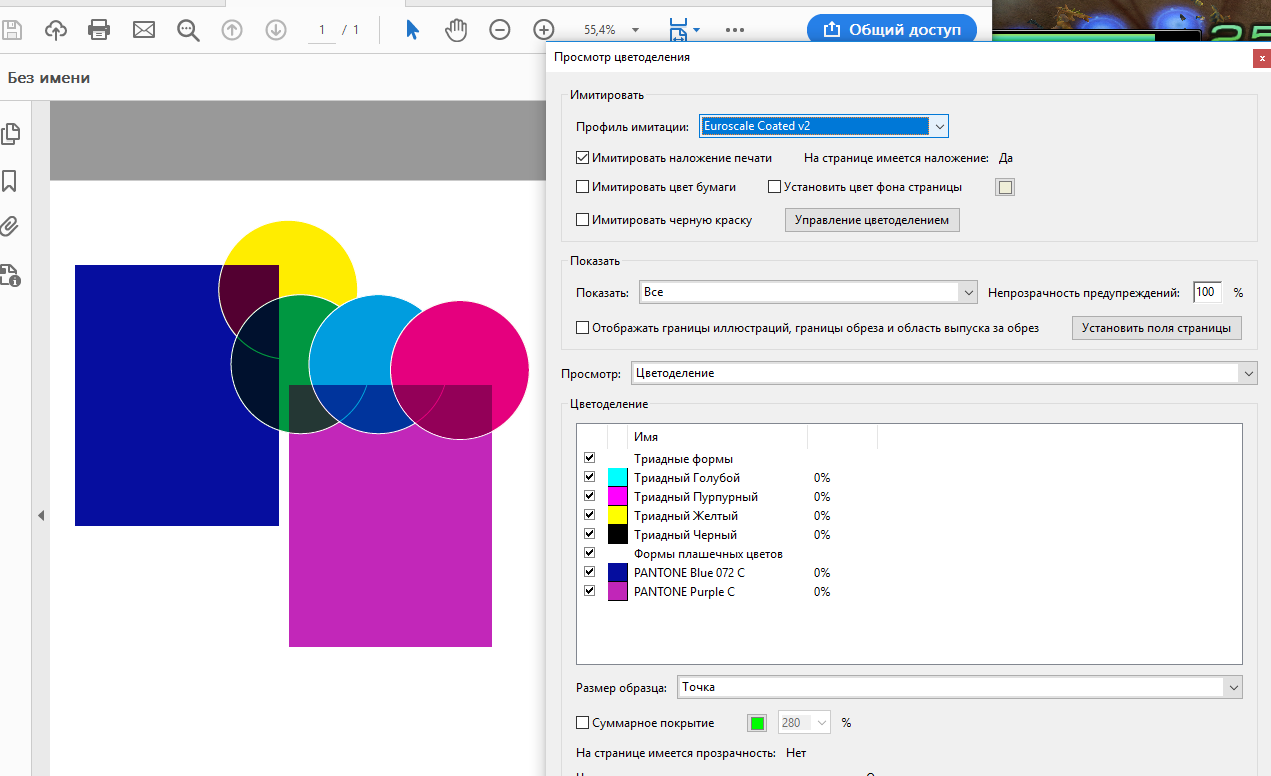Open 'Размер образца' dropdown
Viewport: 1271px width, 776px height.
click(x=959, y=687)
